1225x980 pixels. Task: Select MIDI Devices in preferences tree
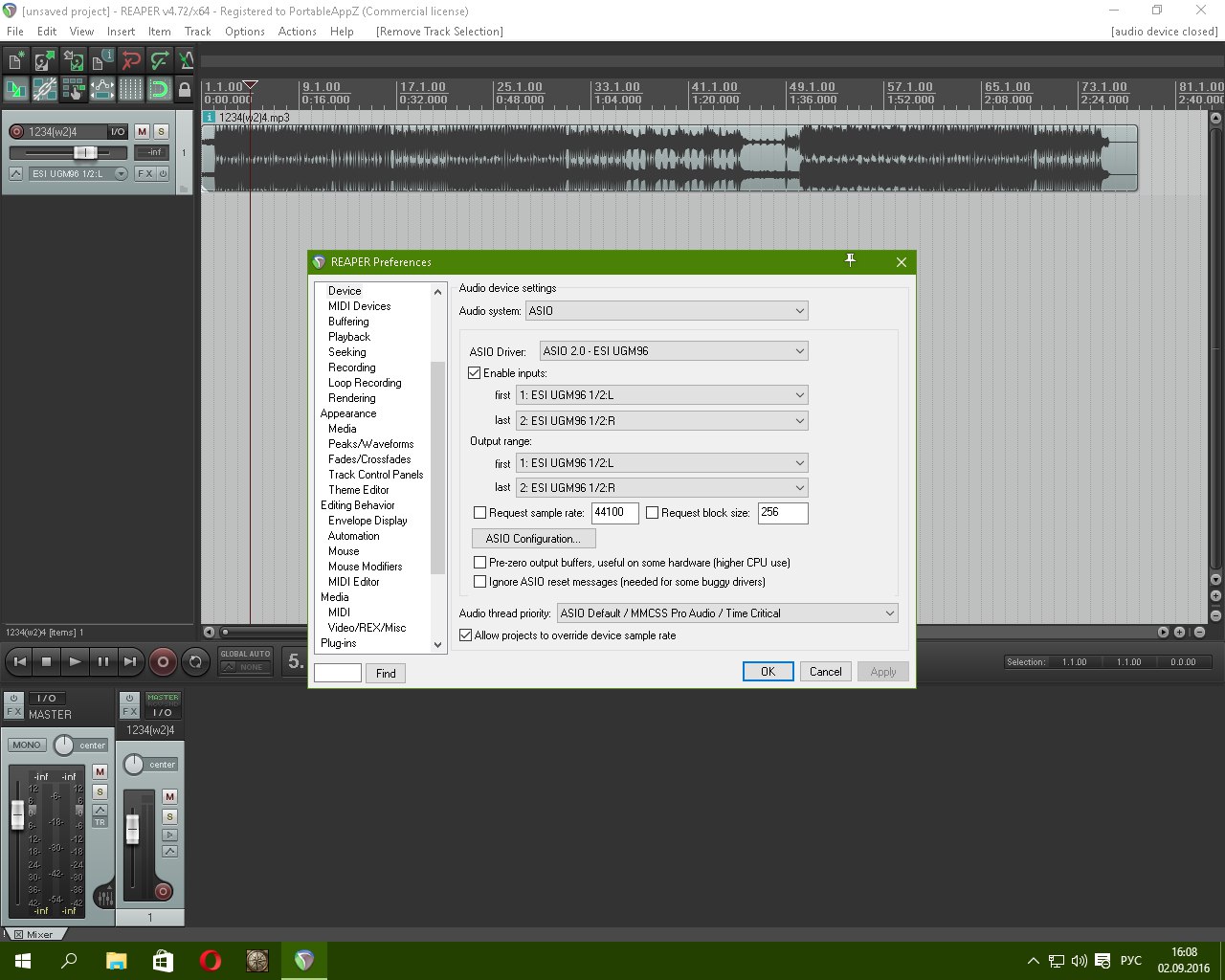[x=359, y=306]
